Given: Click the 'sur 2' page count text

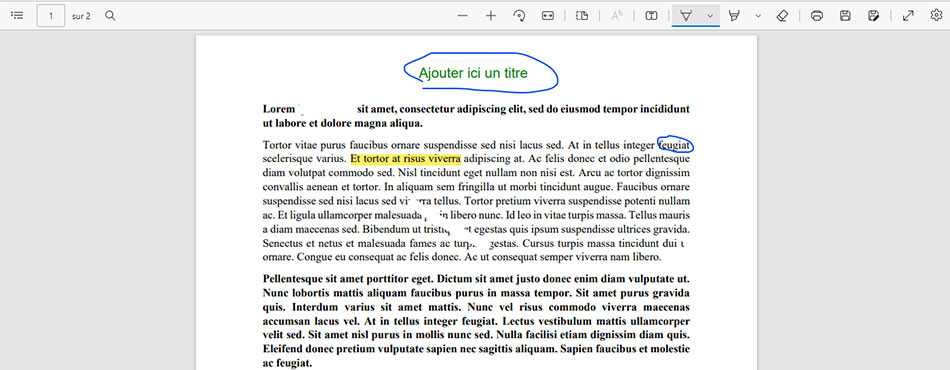Looking at the screenshot, I should click(81, 16).
